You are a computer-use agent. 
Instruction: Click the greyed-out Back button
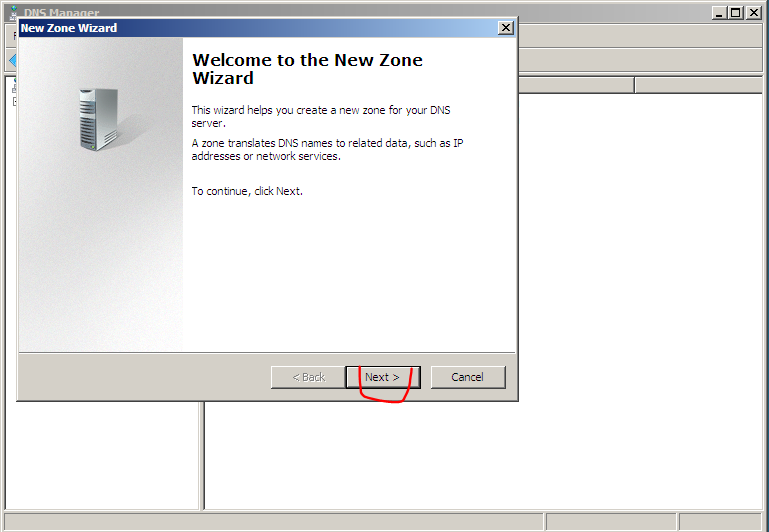[308, 377]
